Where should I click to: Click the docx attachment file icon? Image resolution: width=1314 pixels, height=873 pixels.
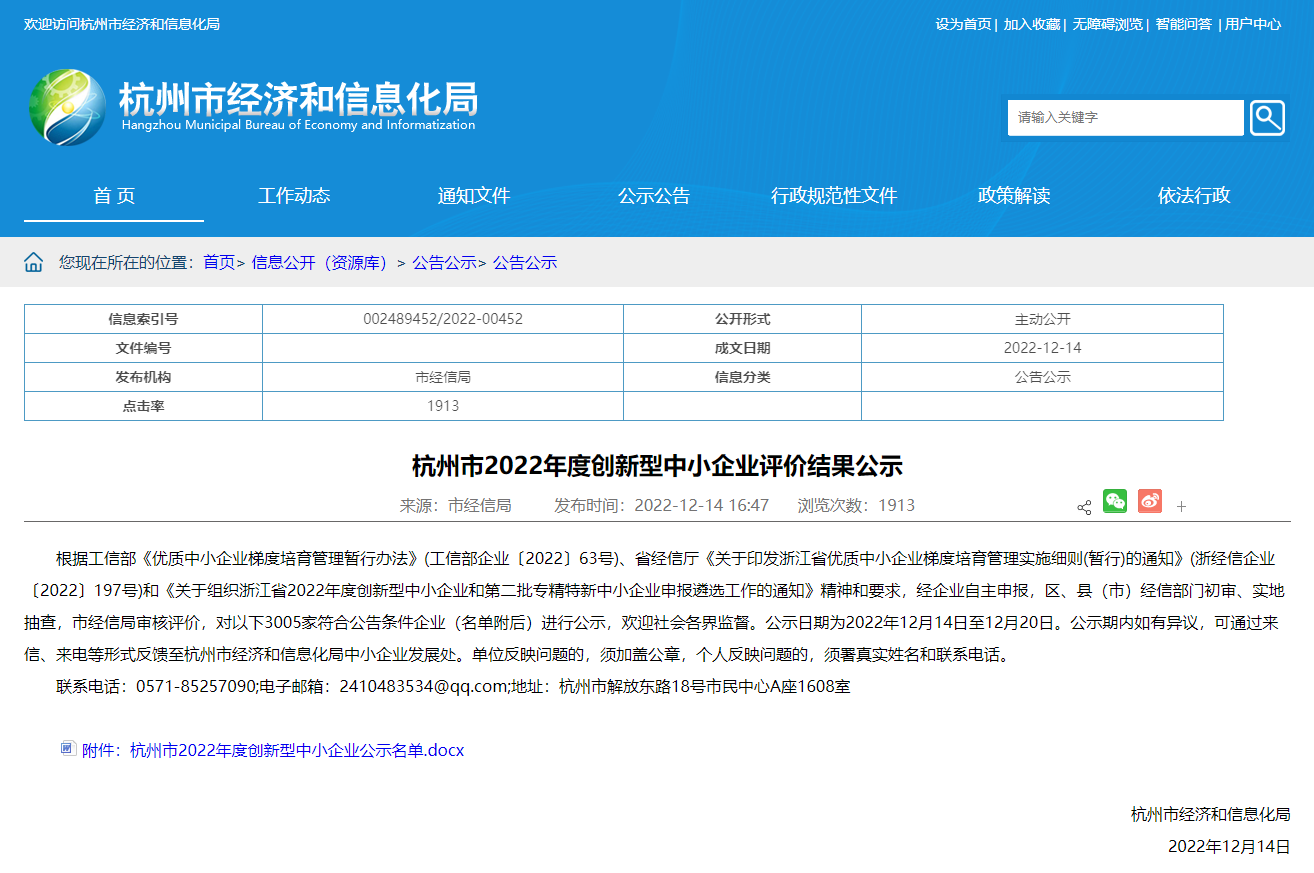pos(68,748)
